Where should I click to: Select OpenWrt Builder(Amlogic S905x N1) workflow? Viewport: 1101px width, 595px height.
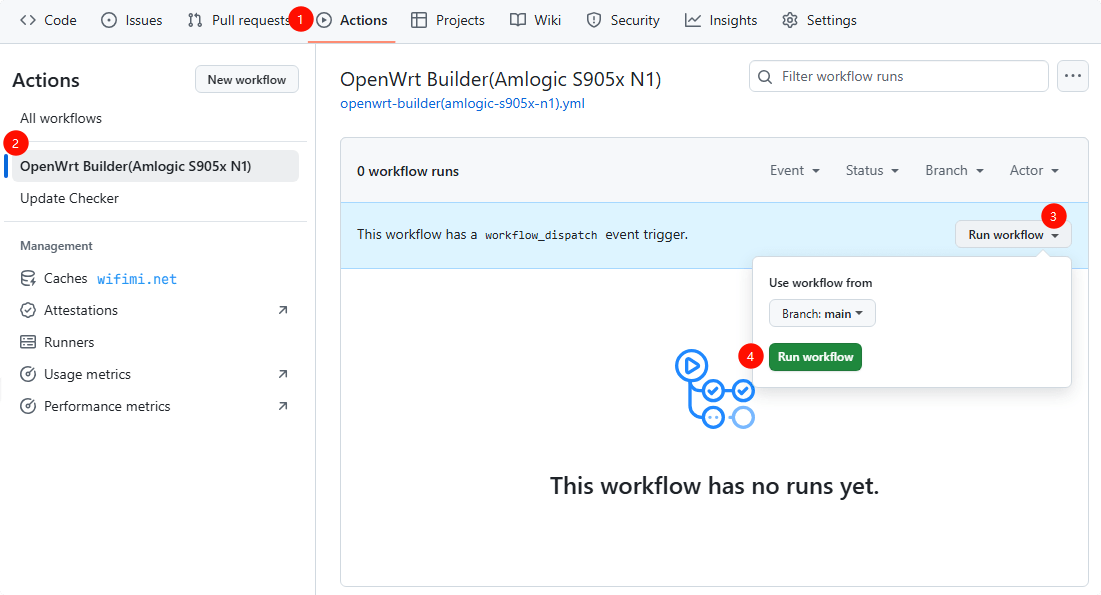[x=155, y=166]
